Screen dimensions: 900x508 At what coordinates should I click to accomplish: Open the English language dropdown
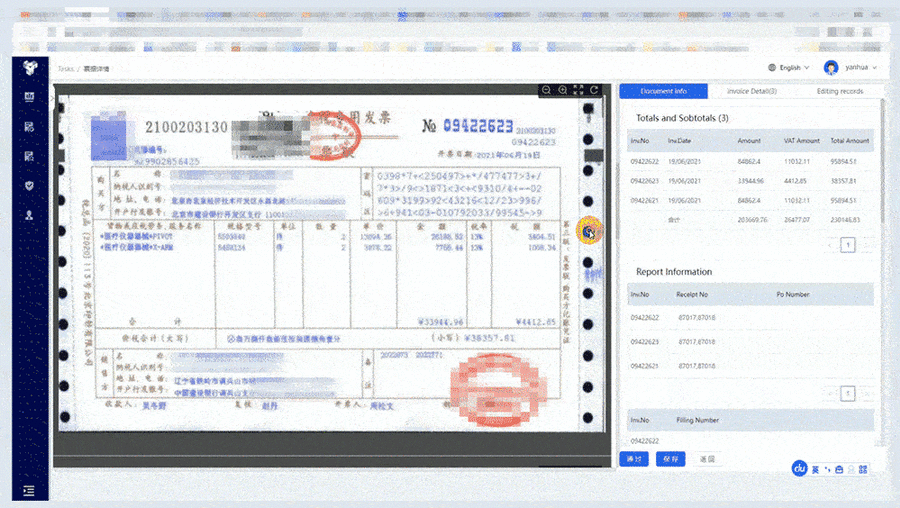click(x=794, y=68)
